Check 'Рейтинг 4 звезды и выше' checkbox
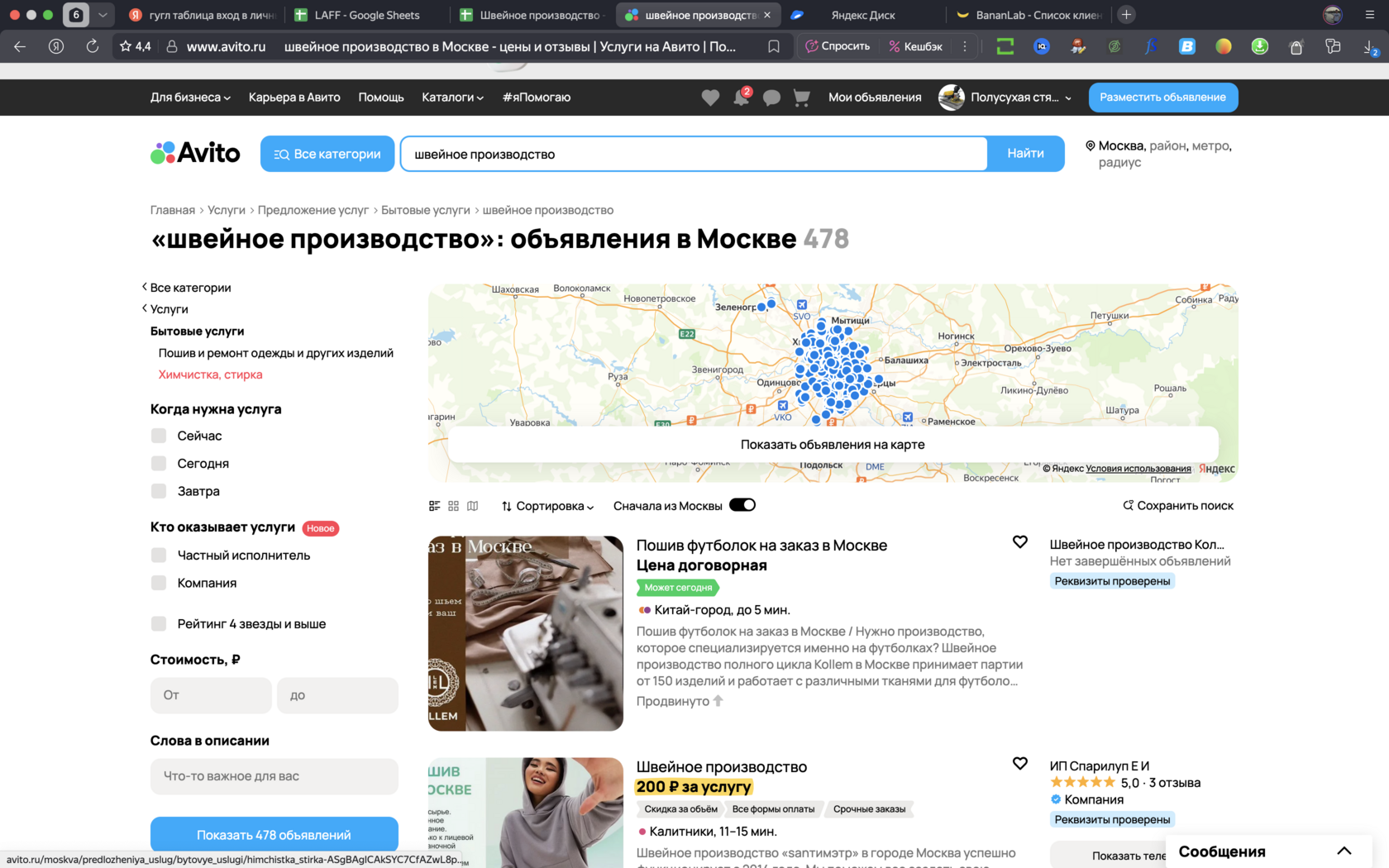The image size is (1389, 868). click(x=159, y=624)
